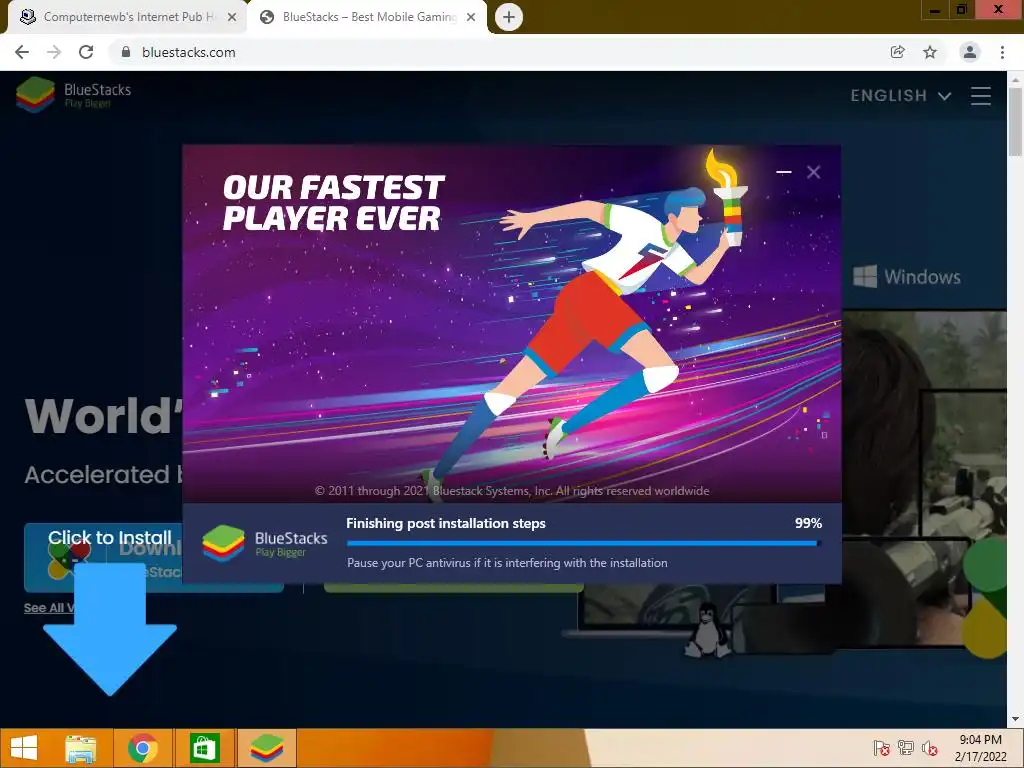Click the padlock site info icon
The height and width of the screenshot is (768, 1024).
126,52
